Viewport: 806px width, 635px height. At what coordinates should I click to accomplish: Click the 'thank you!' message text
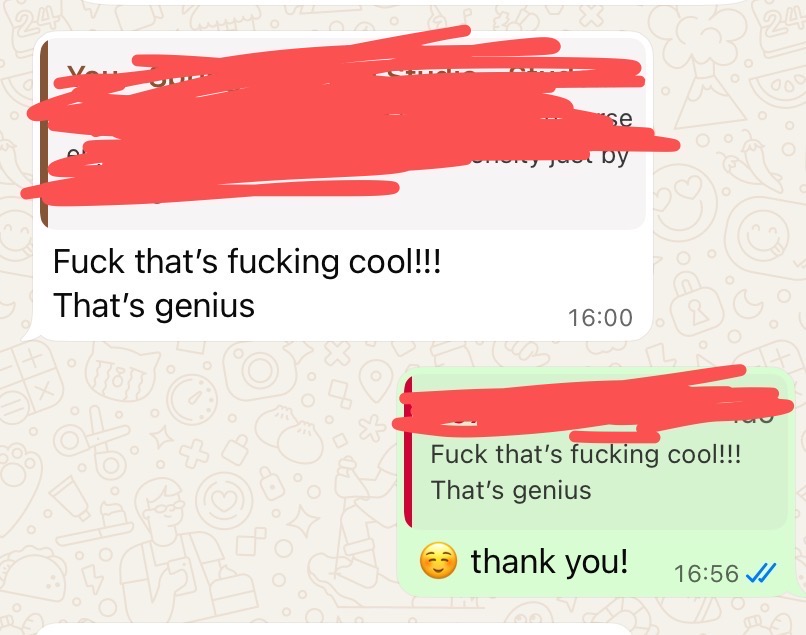coord(549,561)
